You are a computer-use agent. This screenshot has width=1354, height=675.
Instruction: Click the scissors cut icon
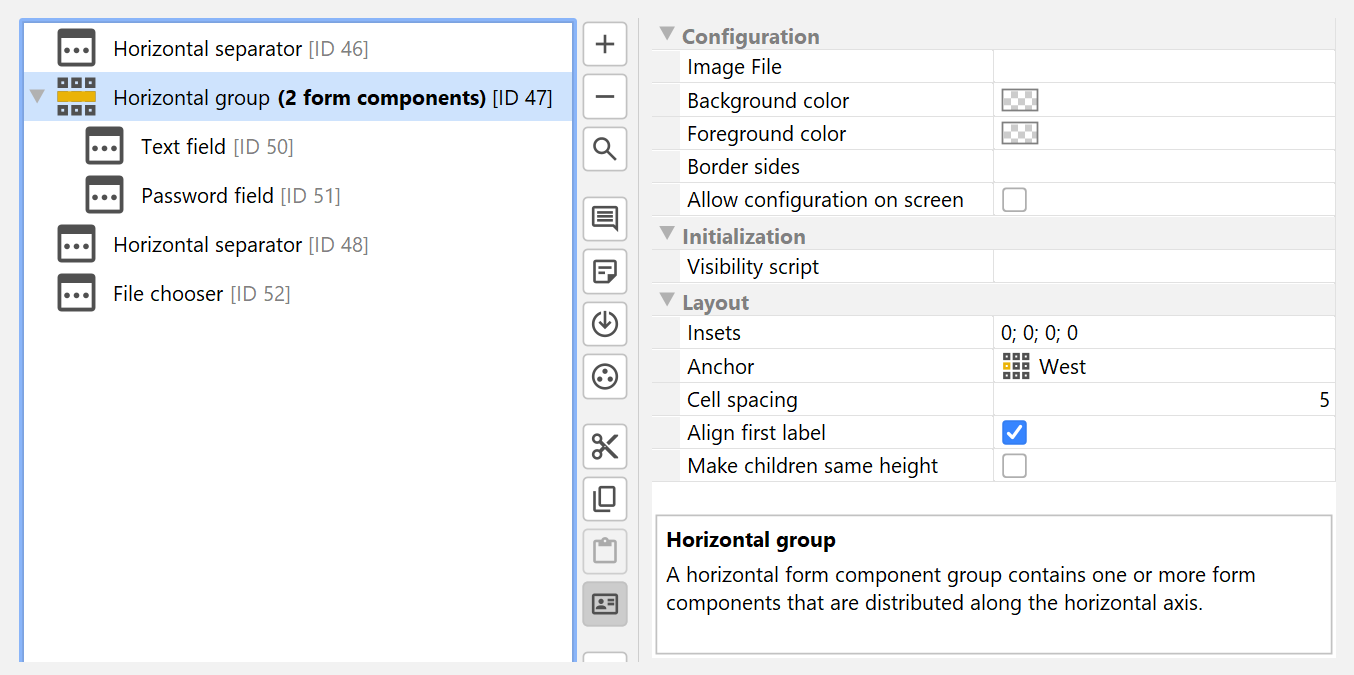(x=605, y=446)
